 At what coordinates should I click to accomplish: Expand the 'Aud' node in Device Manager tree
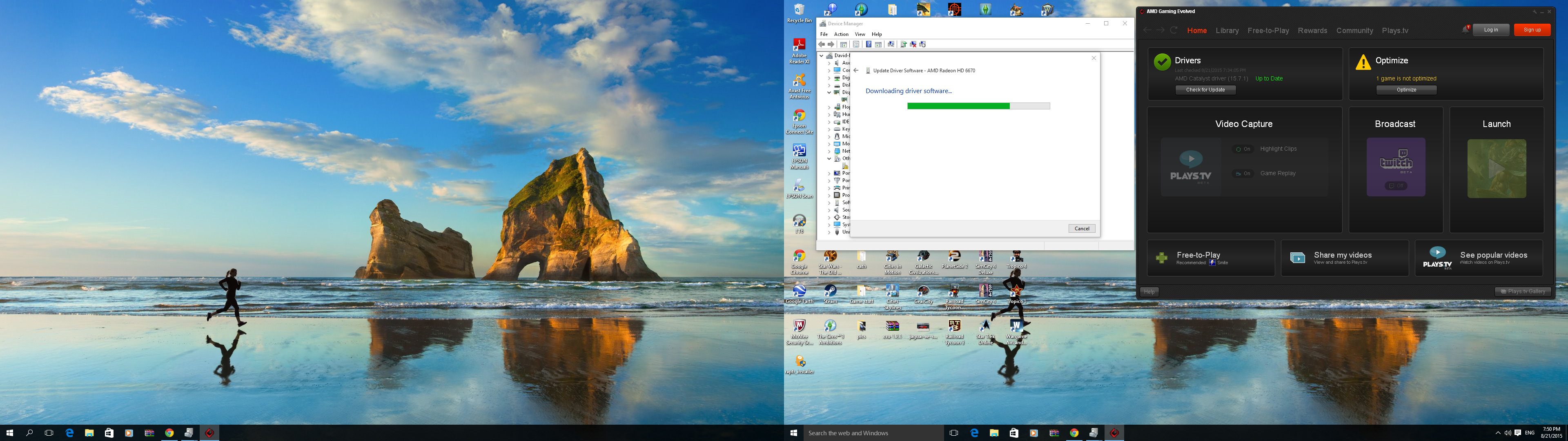click(829, 63)
